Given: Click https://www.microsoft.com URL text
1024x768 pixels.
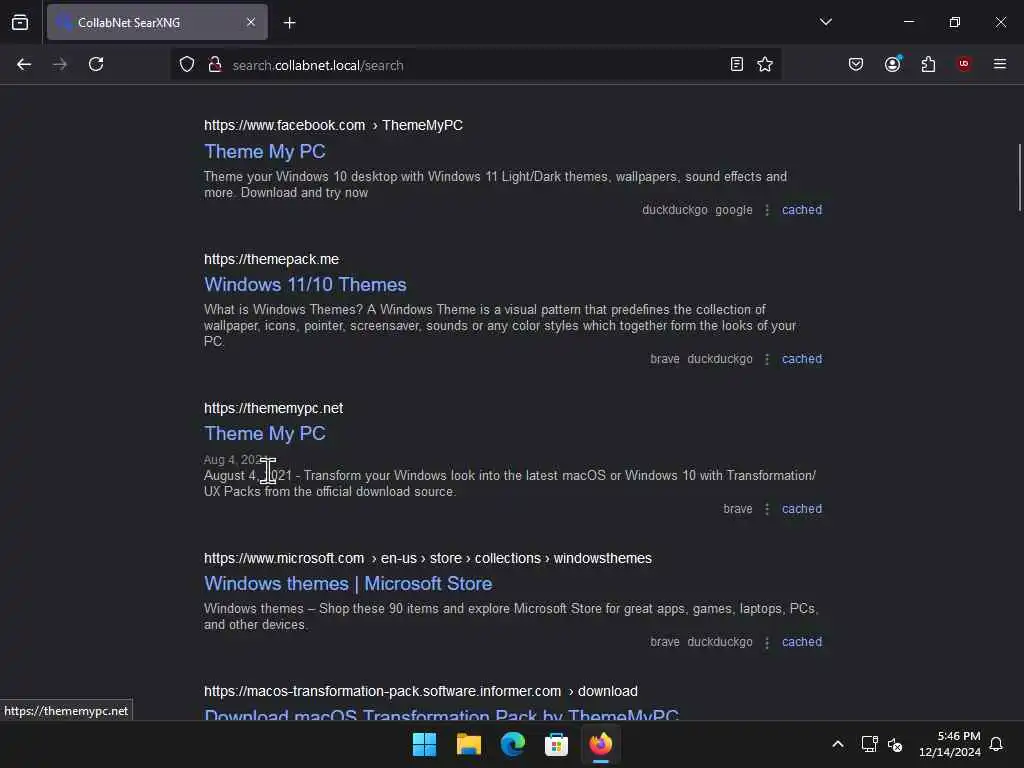Looking at the screenshot, I should 283,558.
